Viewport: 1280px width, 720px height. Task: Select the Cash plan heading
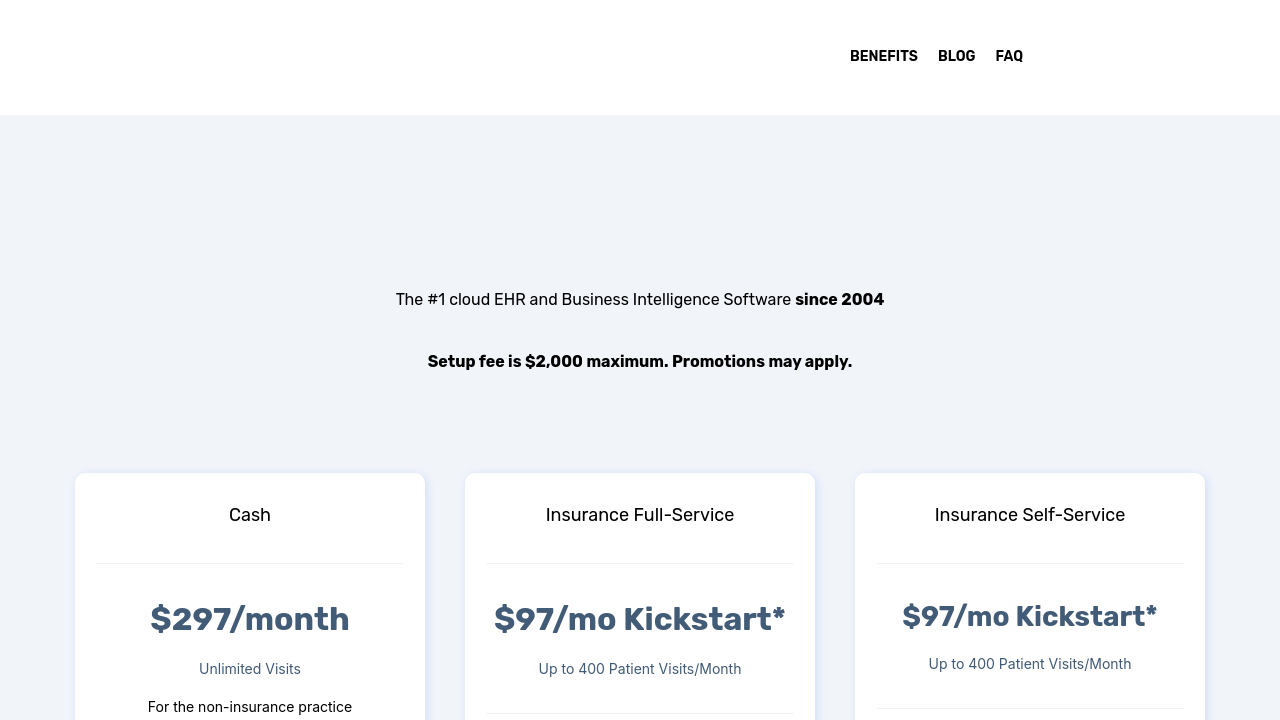coord(250,515)
